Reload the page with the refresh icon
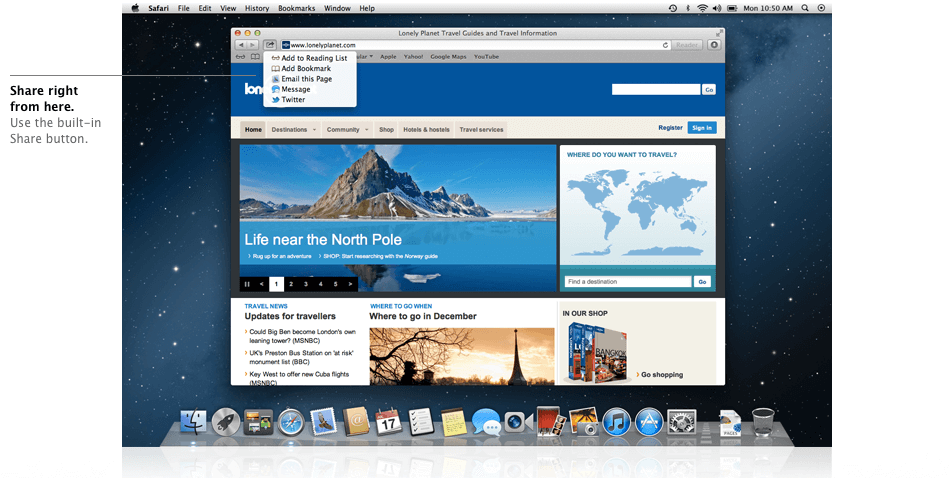950x478 pixels. point(665,45)
